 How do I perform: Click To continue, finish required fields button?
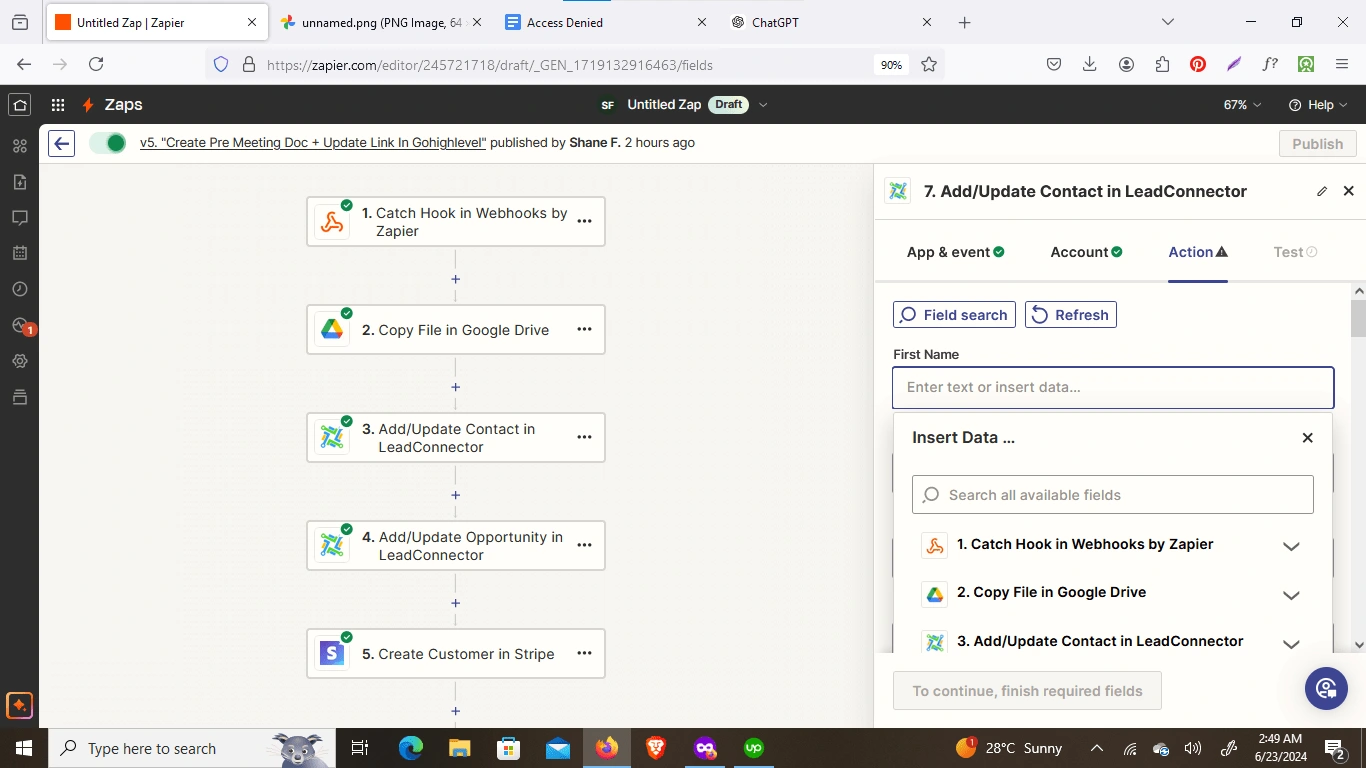pos(1027,691)
